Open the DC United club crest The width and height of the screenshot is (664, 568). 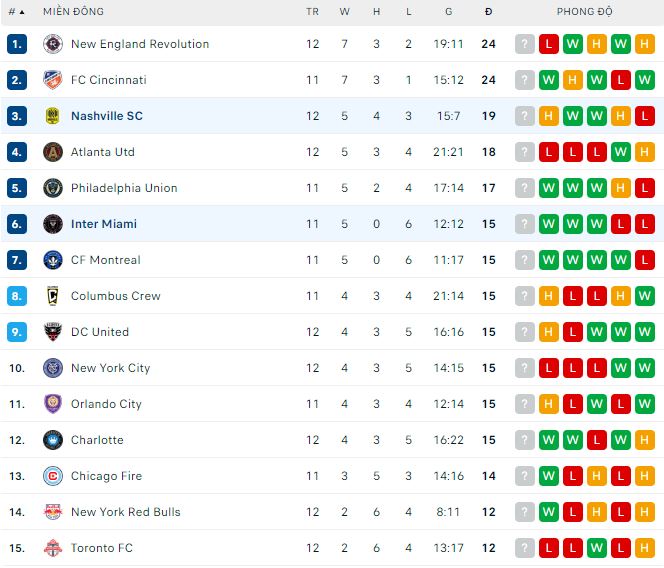click(x=53, y=332)
